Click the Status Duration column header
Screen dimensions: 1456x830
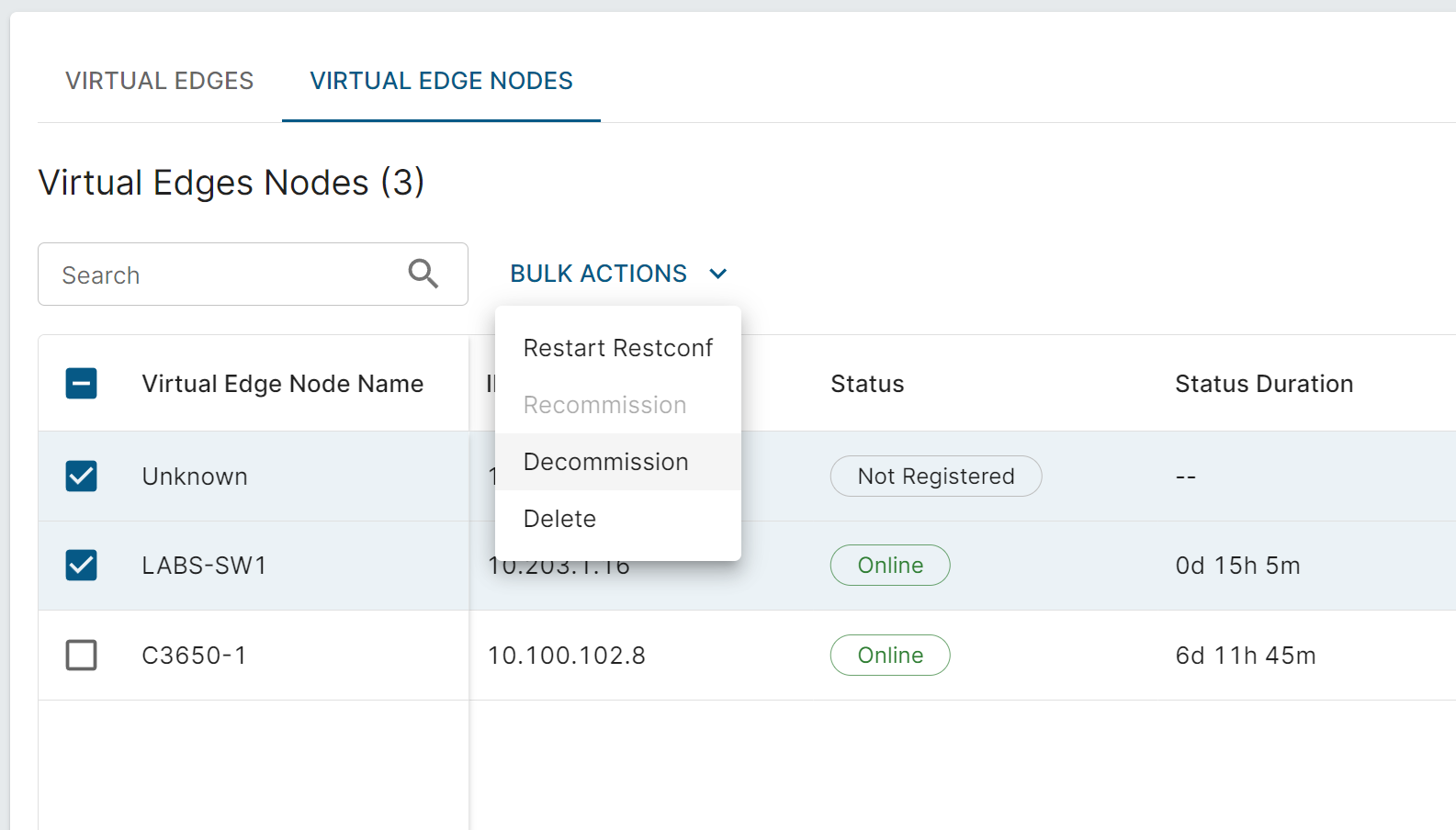pyautogui.click(x=1264, y=384)
